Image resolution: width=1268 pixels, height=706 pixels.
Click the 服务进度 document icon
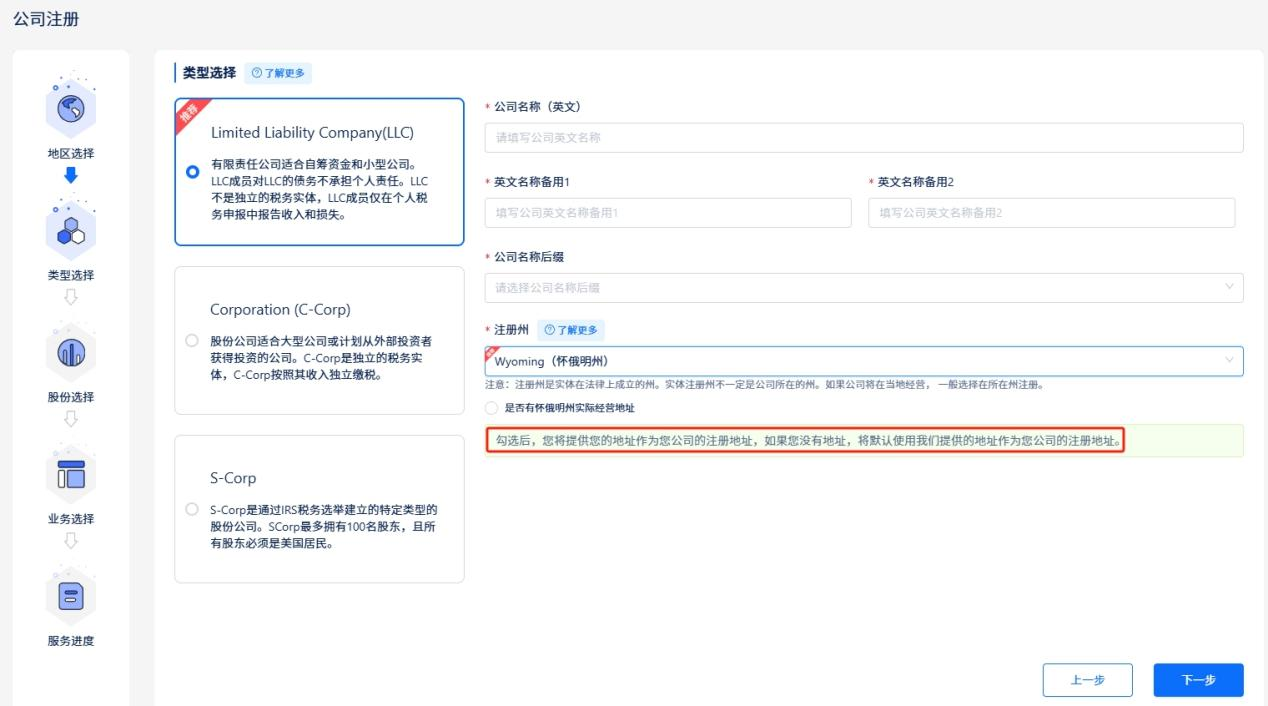click(70, 597)
